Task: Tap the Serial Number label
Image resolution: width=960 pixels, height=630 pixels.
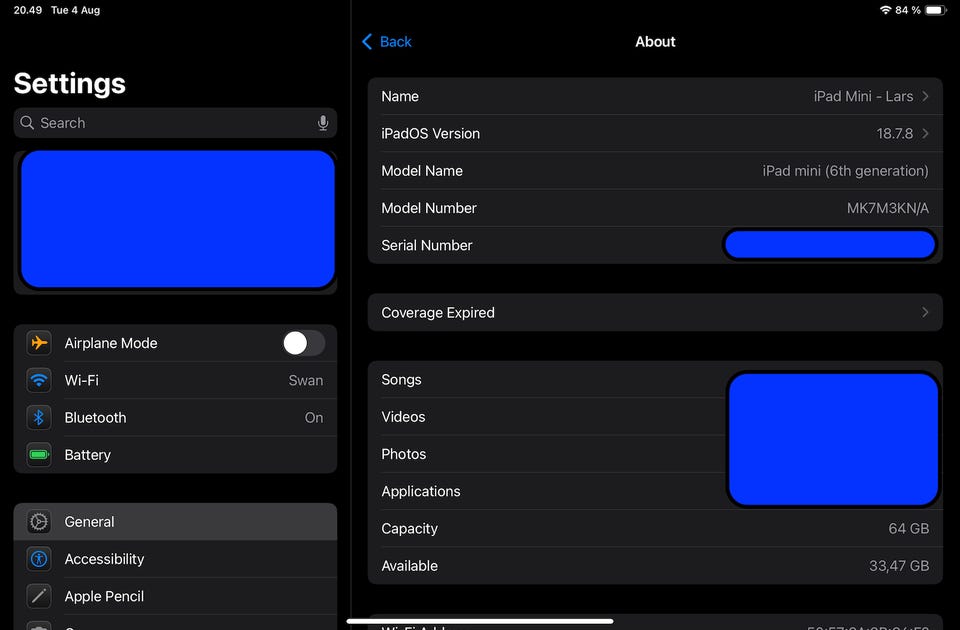Action: 427,246
